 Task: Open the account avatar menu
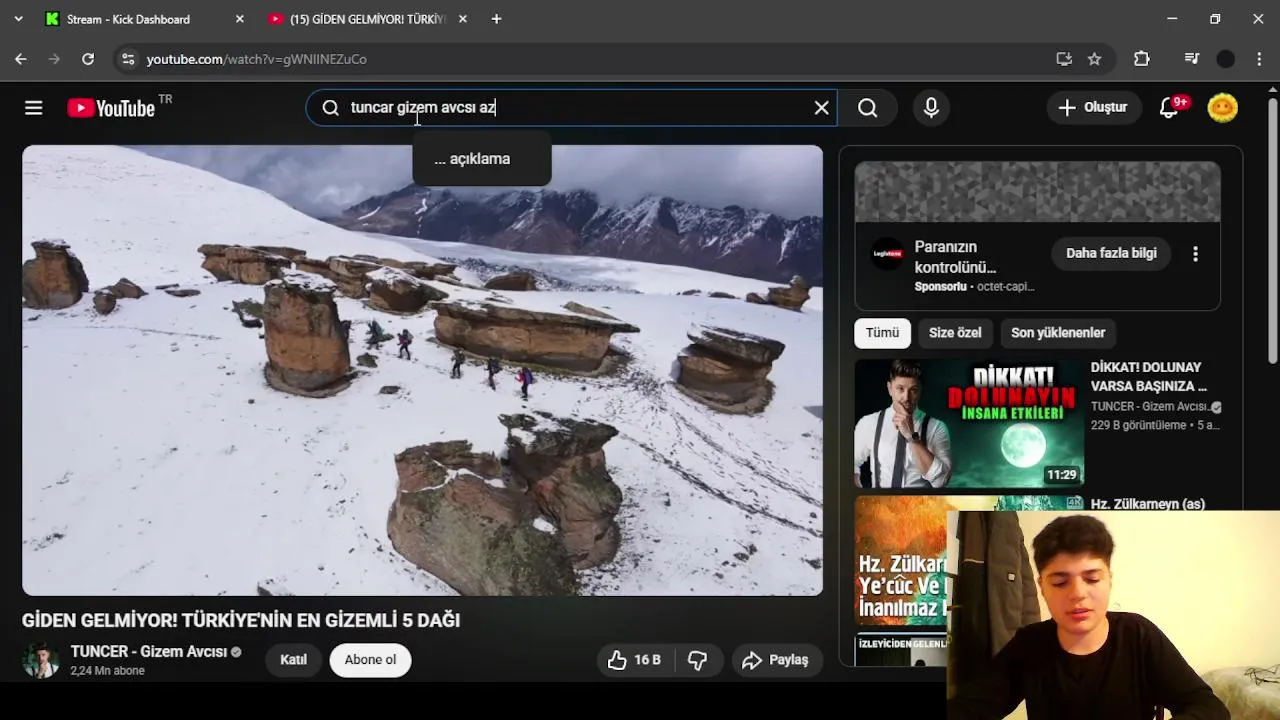click(1223, 108)
